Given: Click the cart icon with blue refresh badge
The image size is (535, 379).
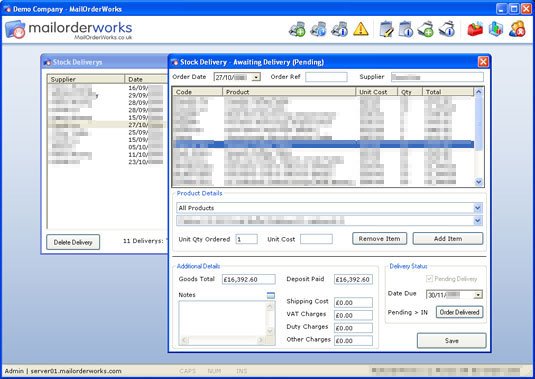Looking at the screenshot, I should click(x=318, y=29).
